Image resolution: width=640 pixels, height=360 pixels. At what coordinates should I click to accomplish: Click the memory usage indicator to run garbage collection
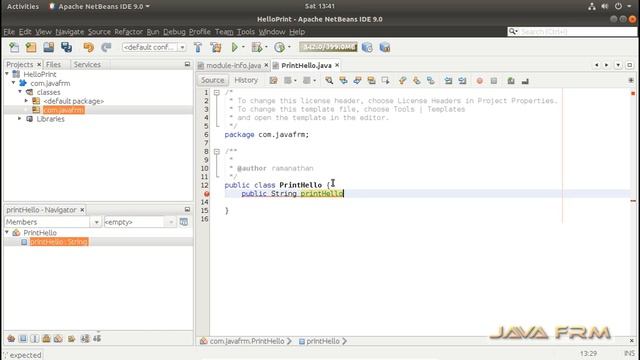tap(328, 47)
